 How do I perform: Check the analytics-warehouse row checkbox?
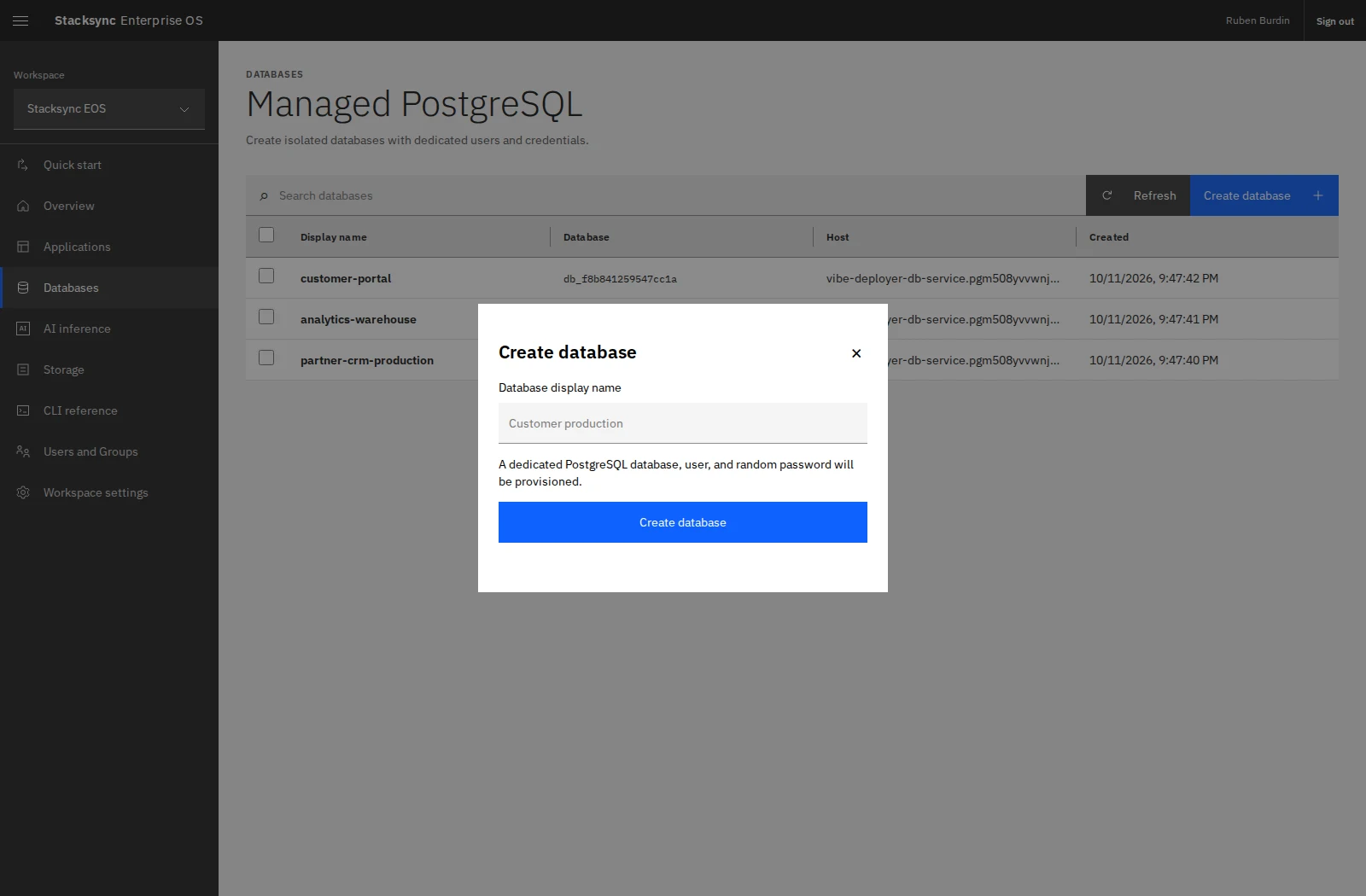[266, 317]
